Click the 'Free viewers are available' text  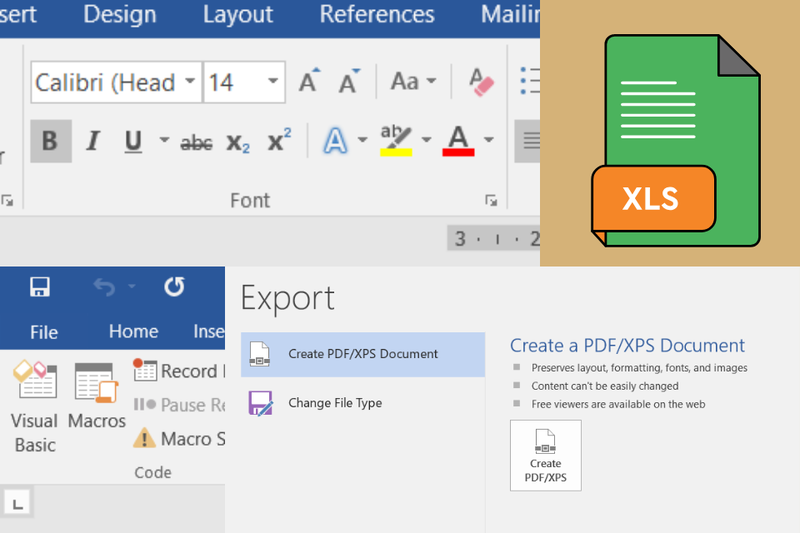pos(618,404)
